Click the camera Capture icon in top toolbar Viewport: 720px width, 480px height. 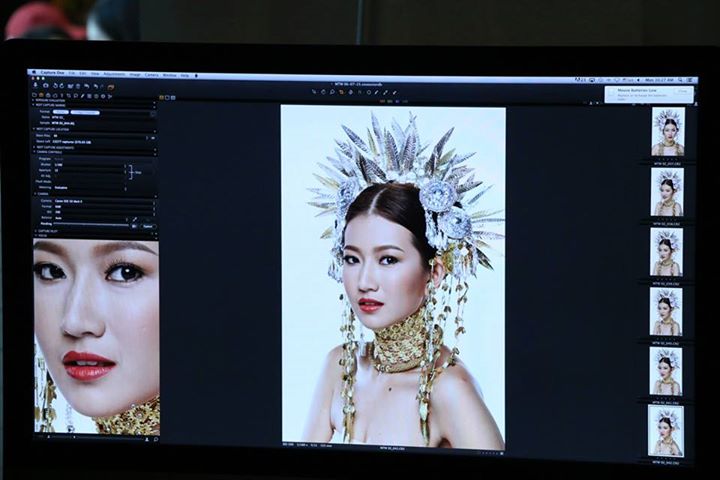pyautogui.click(x=45, y=86)
